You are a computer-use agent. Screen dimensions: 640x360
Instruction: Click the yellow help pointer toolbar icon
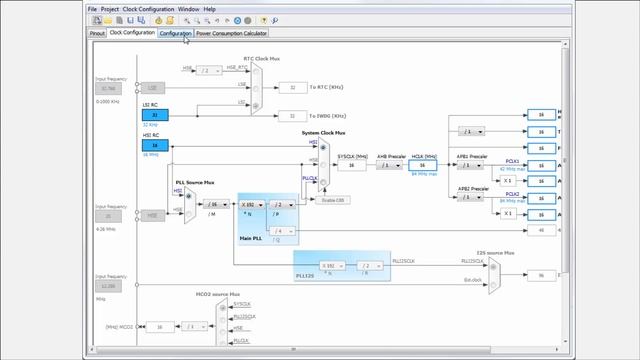(264, 21)
